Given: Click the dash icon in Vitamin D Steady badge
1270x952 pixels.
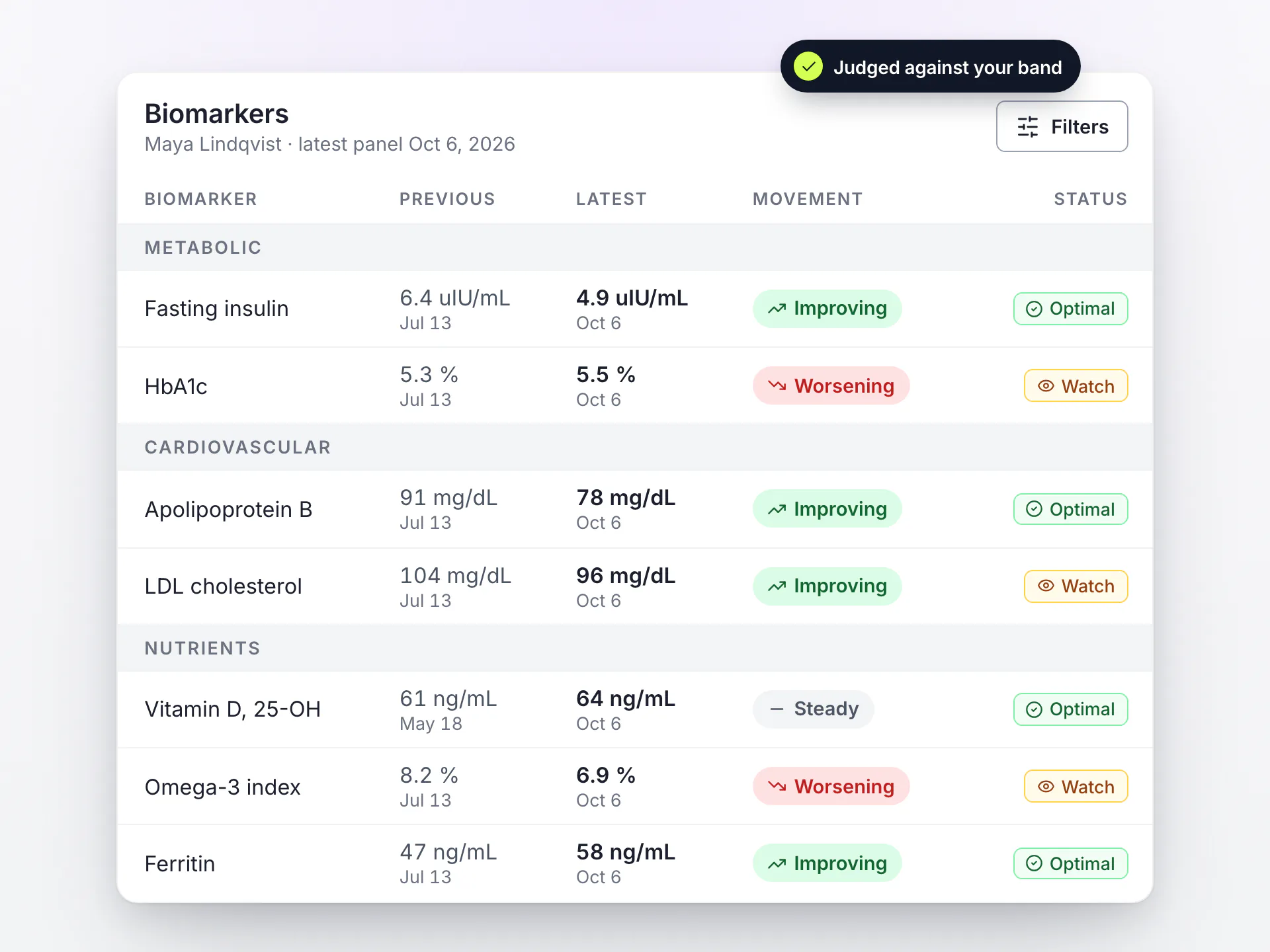Looking at the screenshot, I should (x=777, y=709).
